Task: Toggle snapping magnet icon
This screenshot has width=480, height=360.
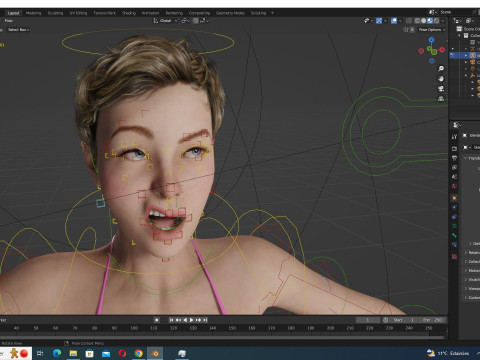Action: (196, 21)
